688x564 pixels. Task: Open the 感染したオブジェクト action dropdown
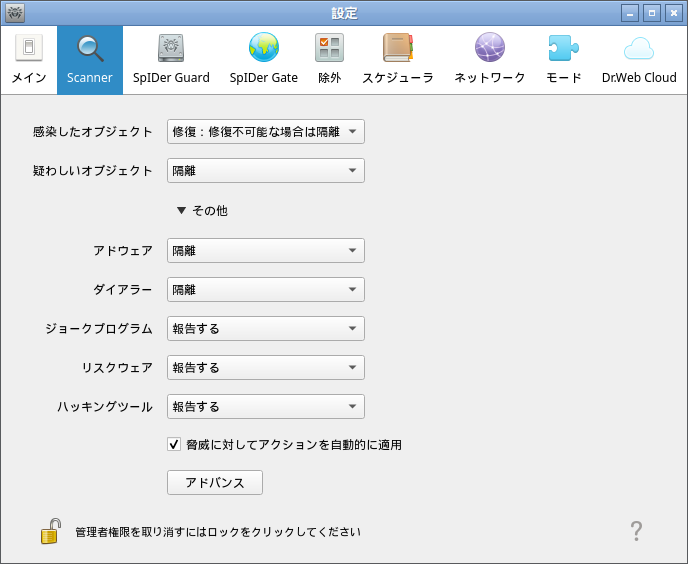pos(266,132)
